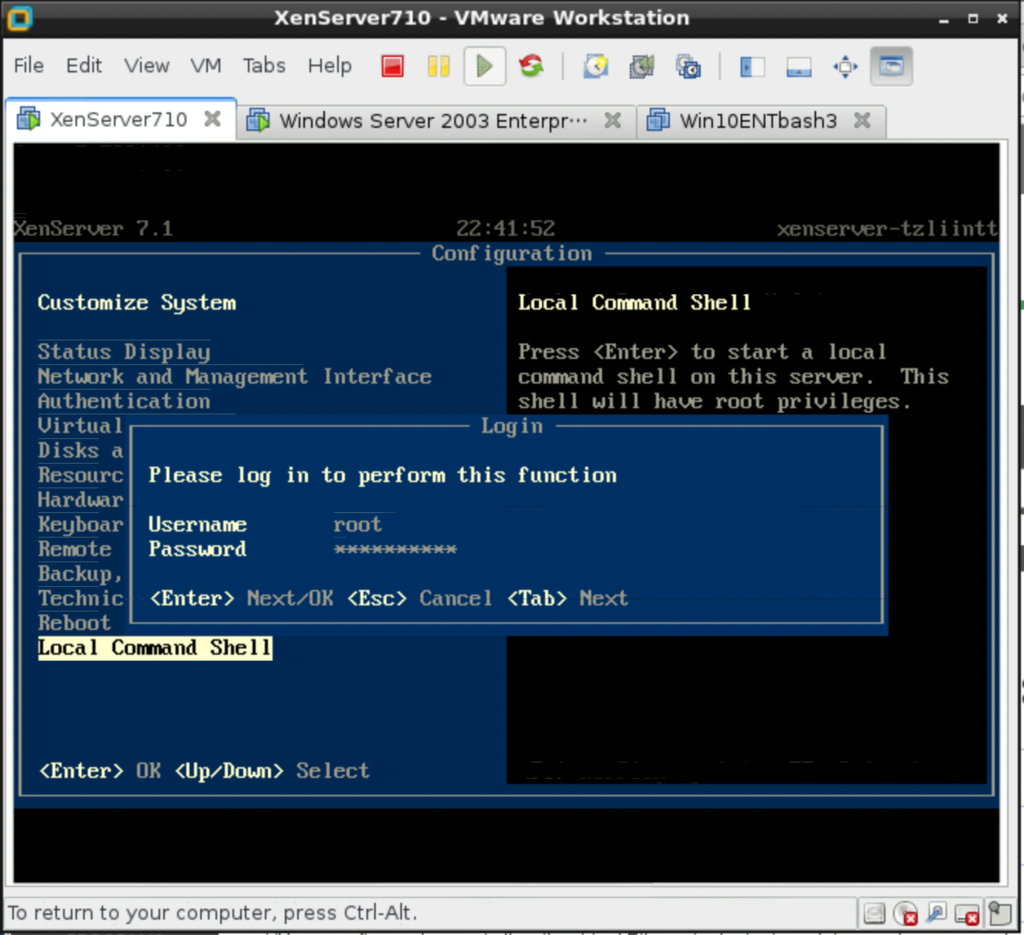Screen dimensions: 1024x935
Task: Open the Help menu
Action: [x=330, y=65]
